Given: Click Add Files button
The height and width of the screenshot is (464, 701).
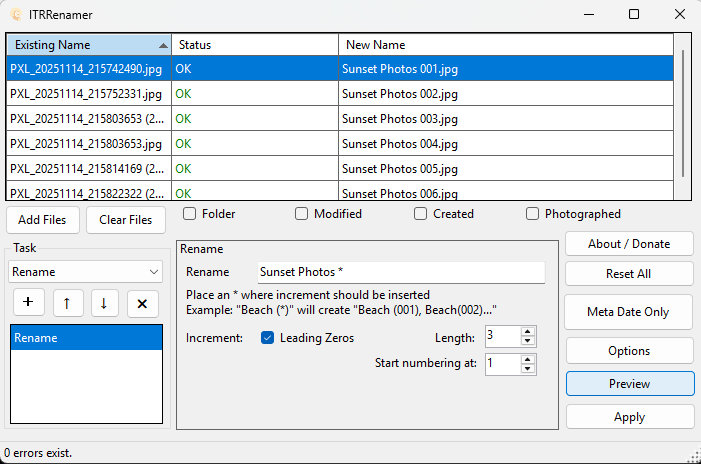Looking at the screenshot, I should pyautogui.click(x=43, y=220).
